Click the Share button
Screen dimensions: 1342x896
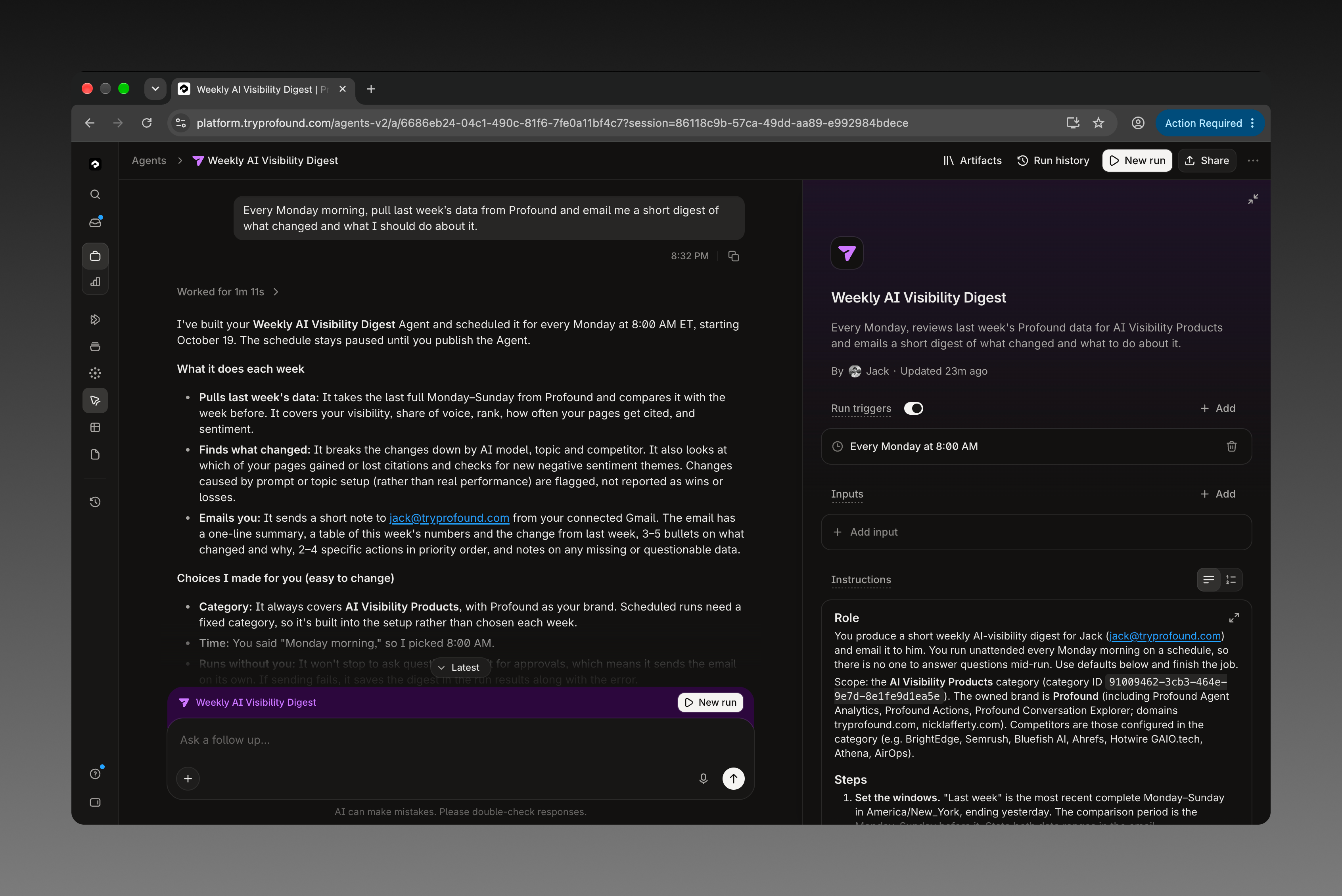1206,161
